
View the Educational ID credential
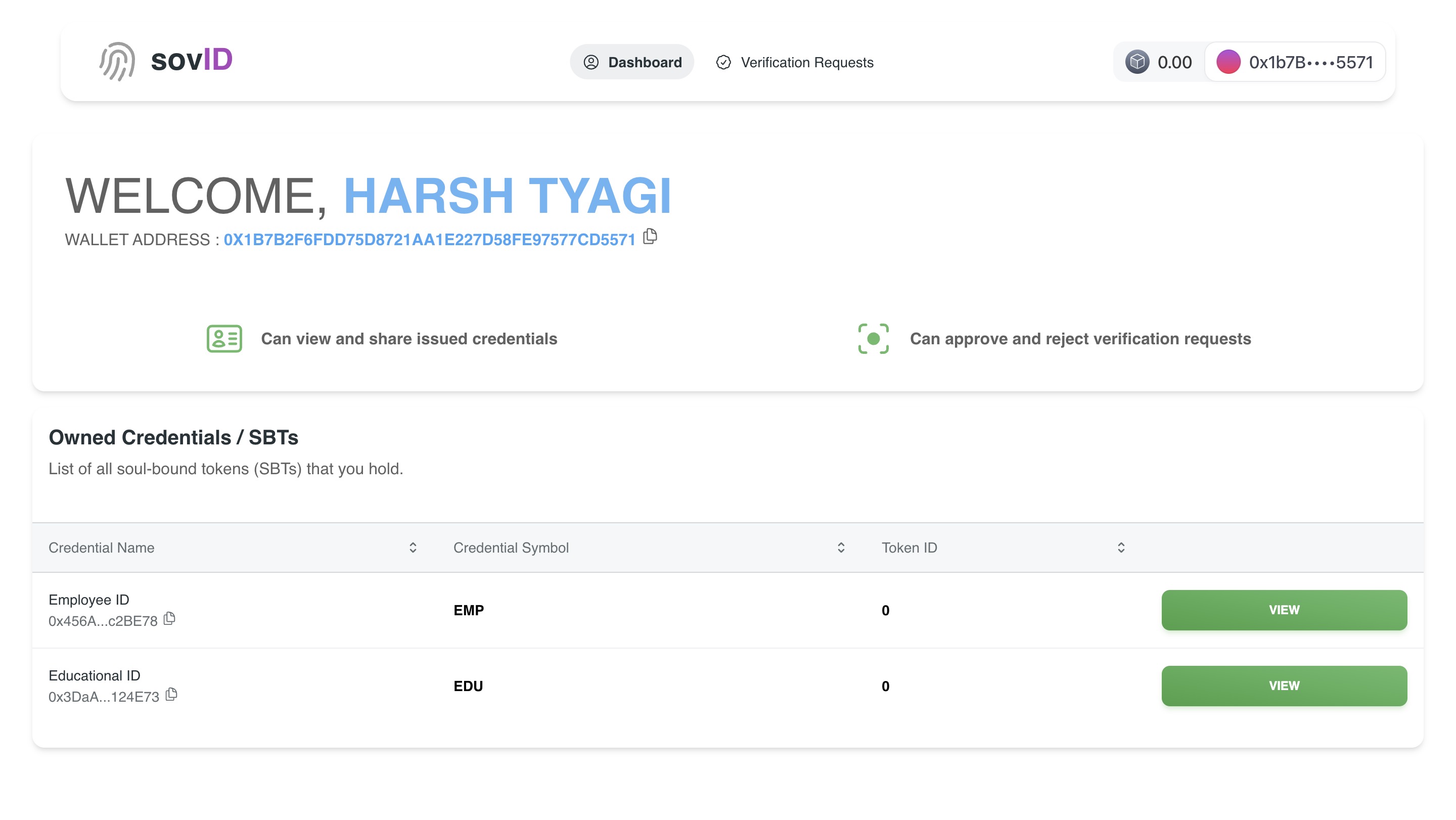click(x=1284, y=686)
